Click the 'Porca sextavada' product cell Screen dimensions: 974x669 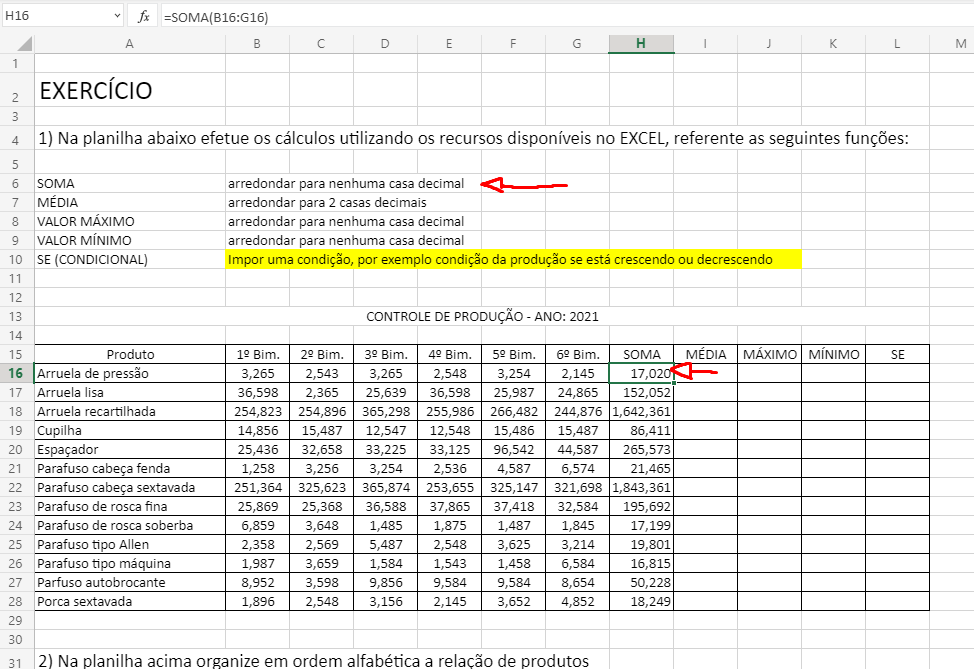pyautogui.click(x=130, y=601)
